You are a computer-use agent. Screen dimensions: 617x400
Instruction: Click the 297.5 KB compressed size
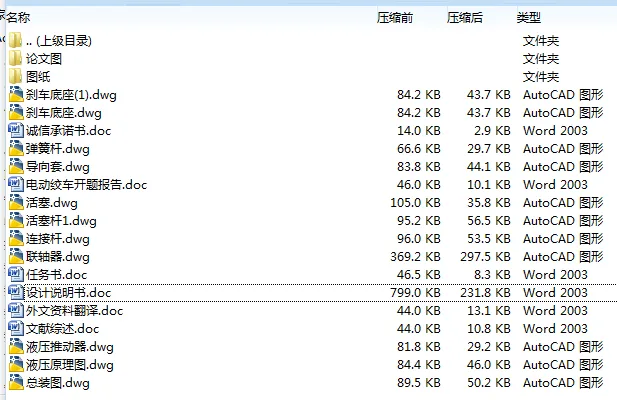point(485,257)
